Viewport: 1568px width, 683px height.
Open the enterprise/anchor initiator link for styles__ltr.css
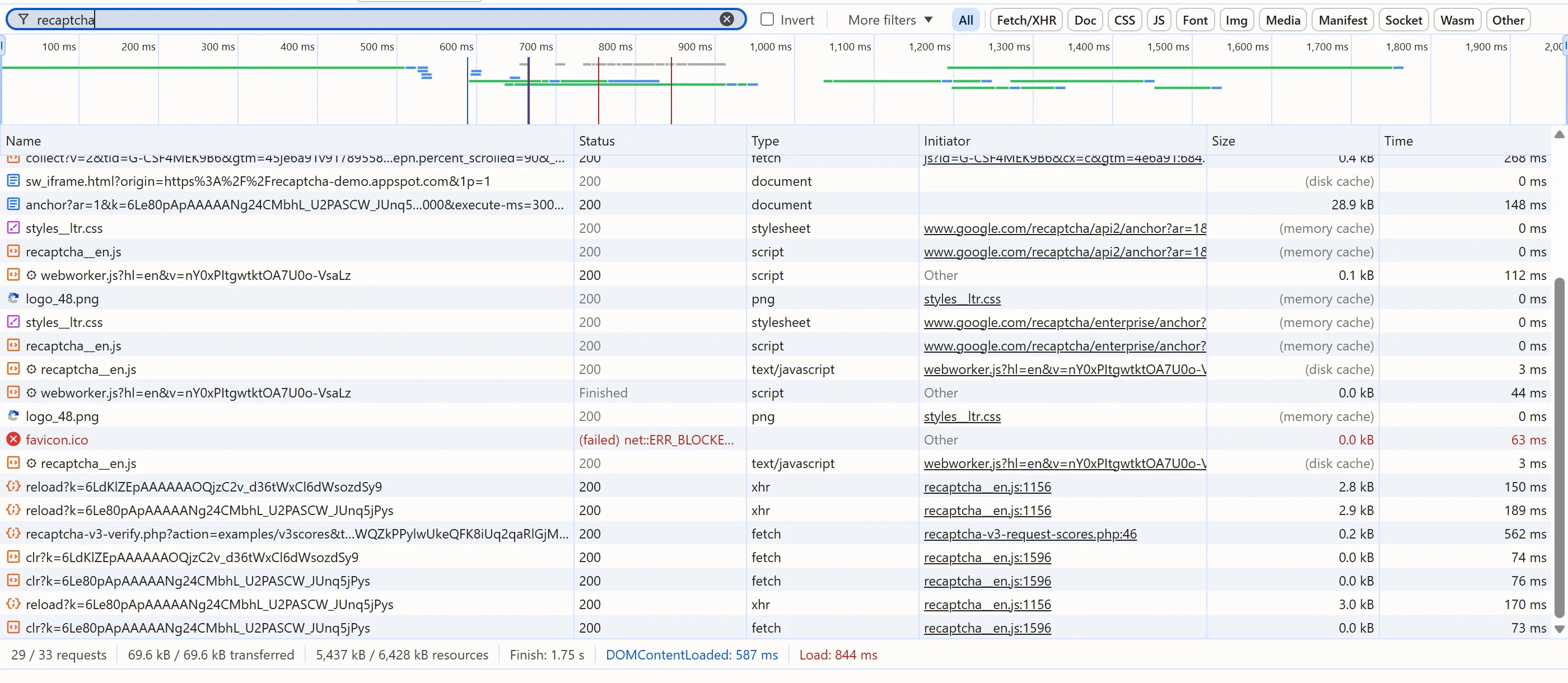[1065, 322]
